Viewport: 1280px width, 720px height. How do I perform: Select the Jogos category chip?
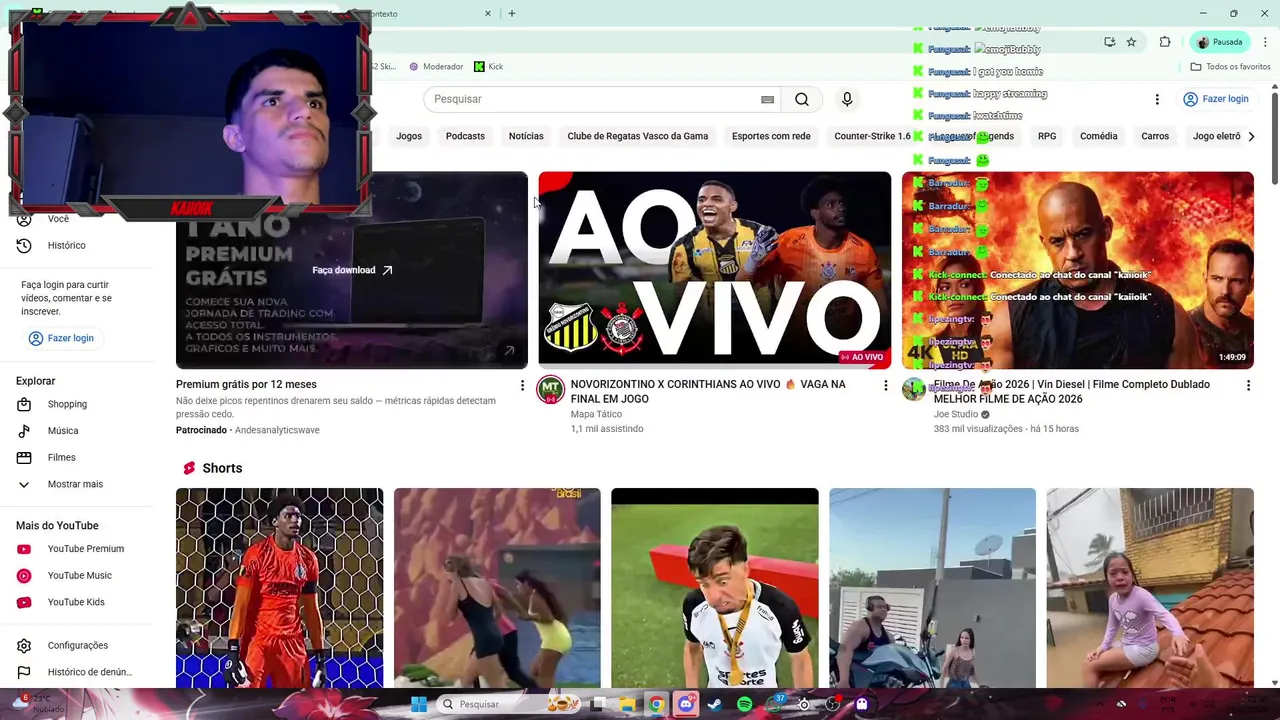point(409,136)
